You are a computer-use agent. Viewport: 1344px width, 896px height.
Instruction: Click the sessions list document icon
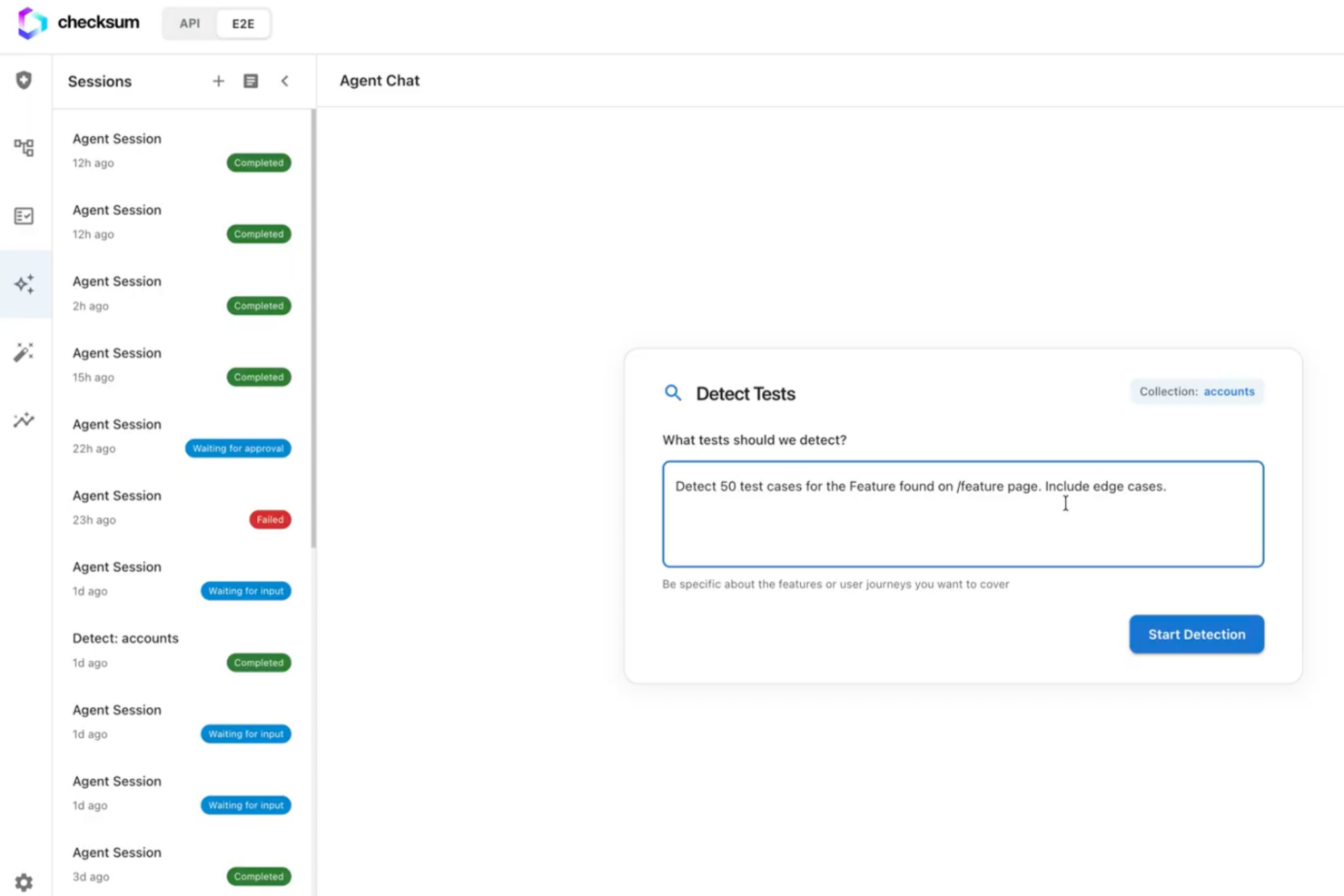[251, 82]
